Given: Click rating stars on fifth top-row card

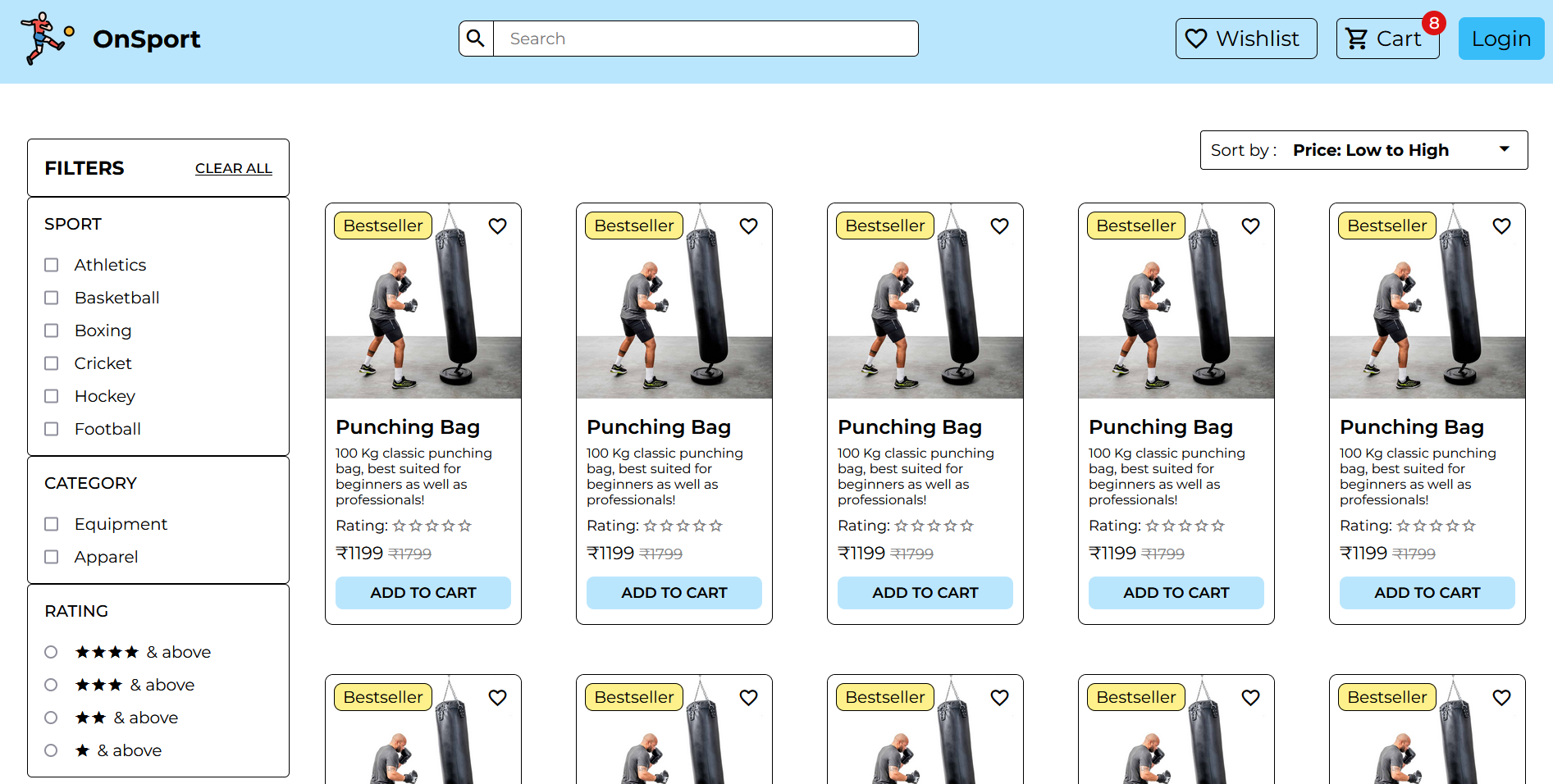Looking at the screenshot, I should tap(1436, 526).
